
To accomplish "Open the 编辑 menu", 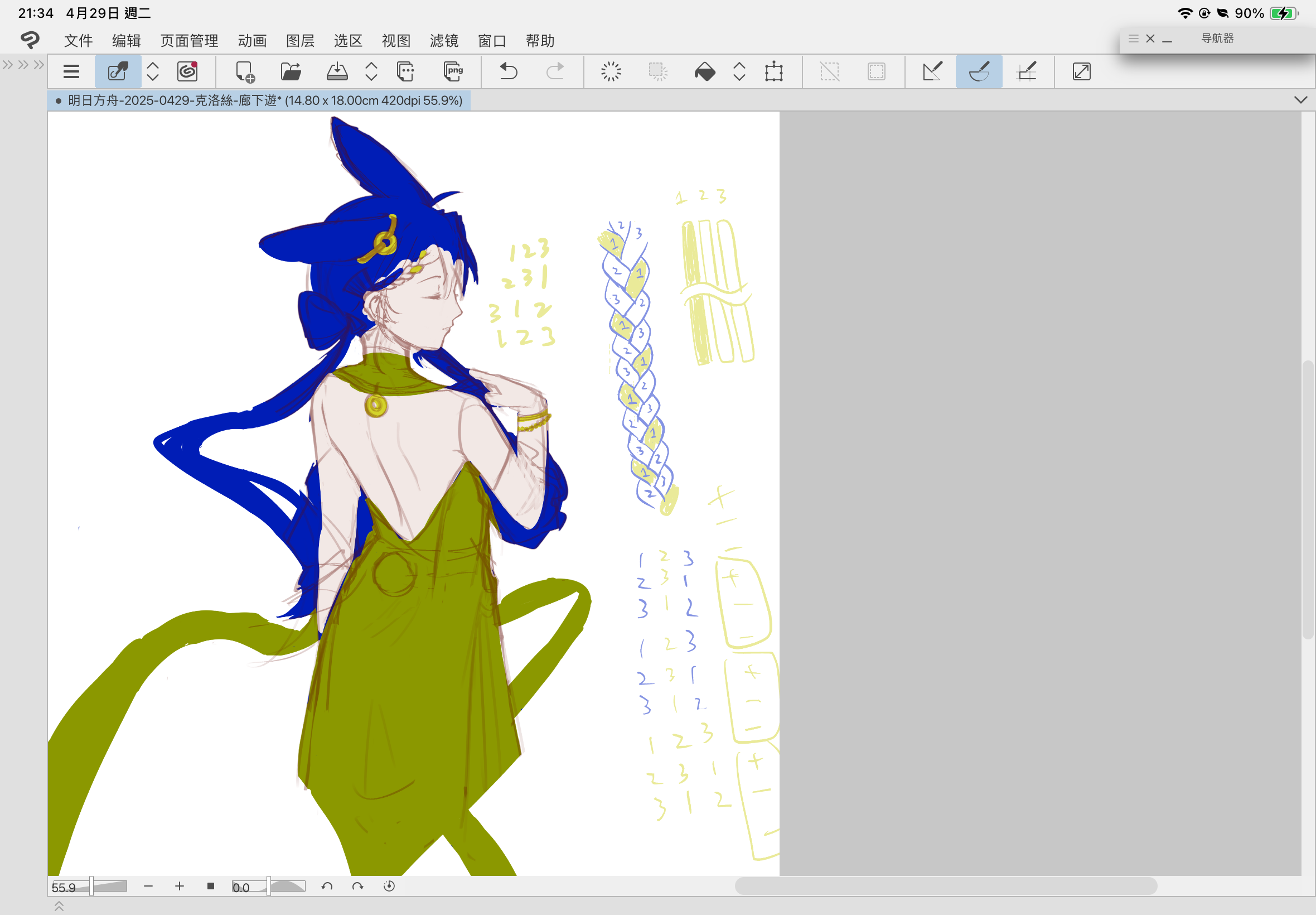I will coord(127,41).
